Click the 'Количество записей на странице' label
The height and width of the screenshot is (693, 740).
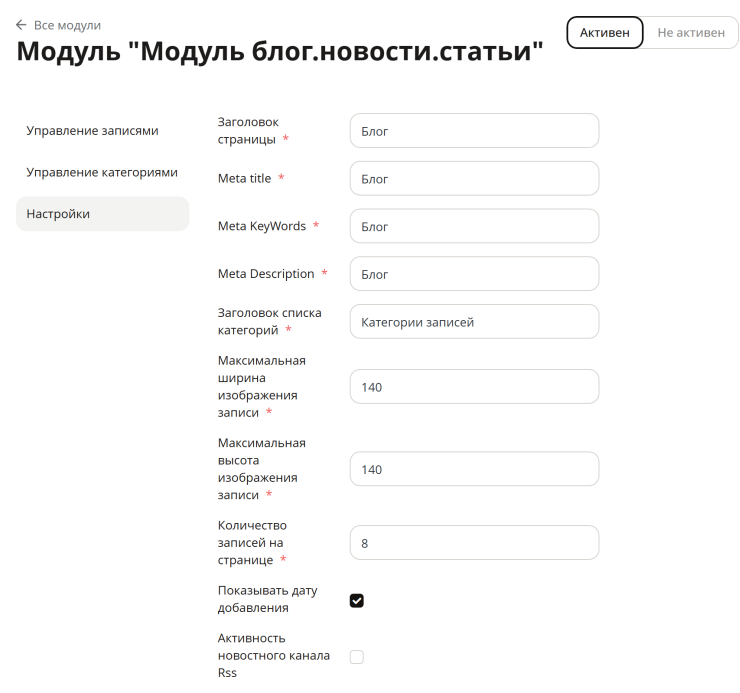click(252, 542)
